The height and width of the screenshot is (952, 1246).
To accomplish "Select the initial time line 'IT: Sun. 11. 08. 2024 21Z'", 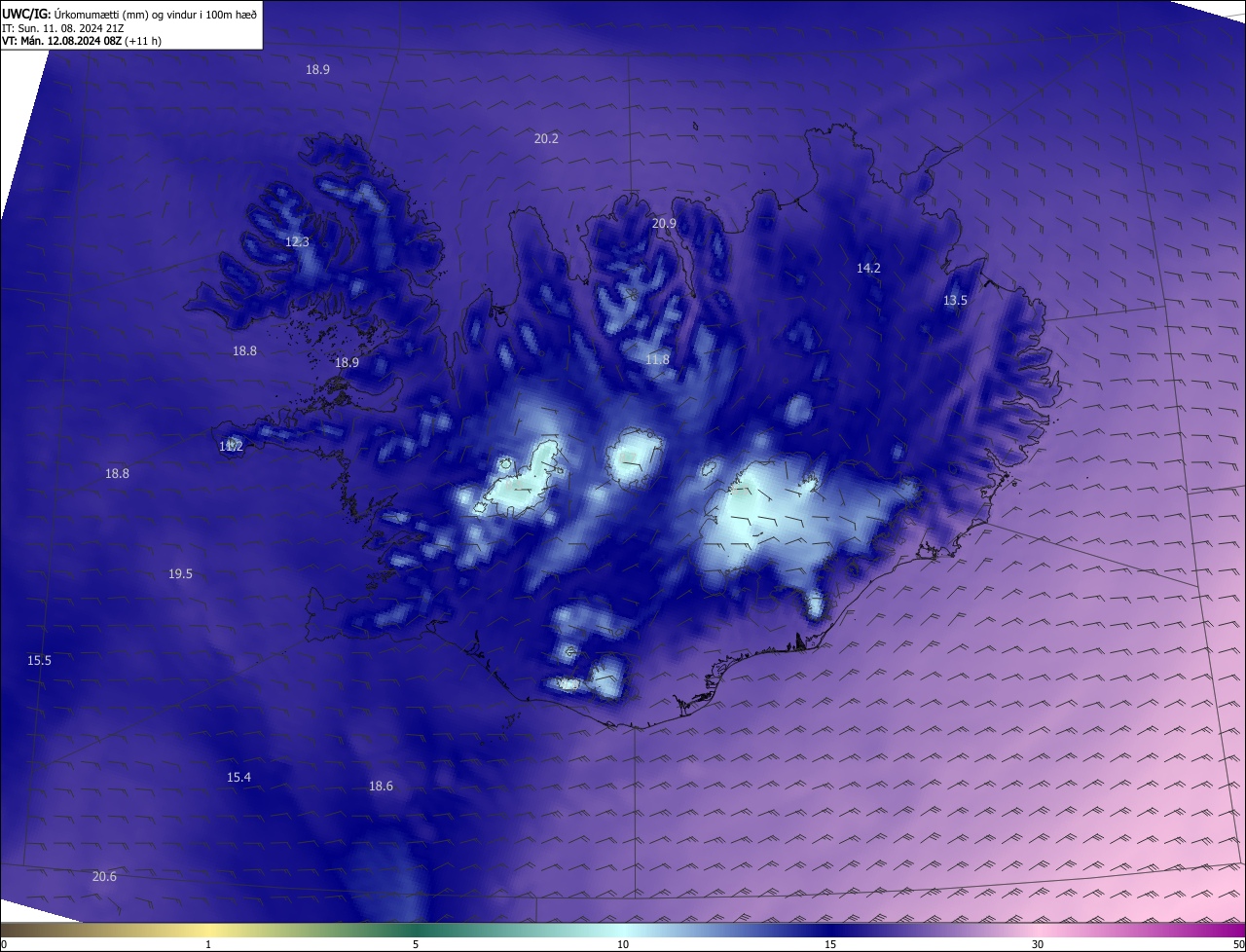I will (x=62, y=28).
